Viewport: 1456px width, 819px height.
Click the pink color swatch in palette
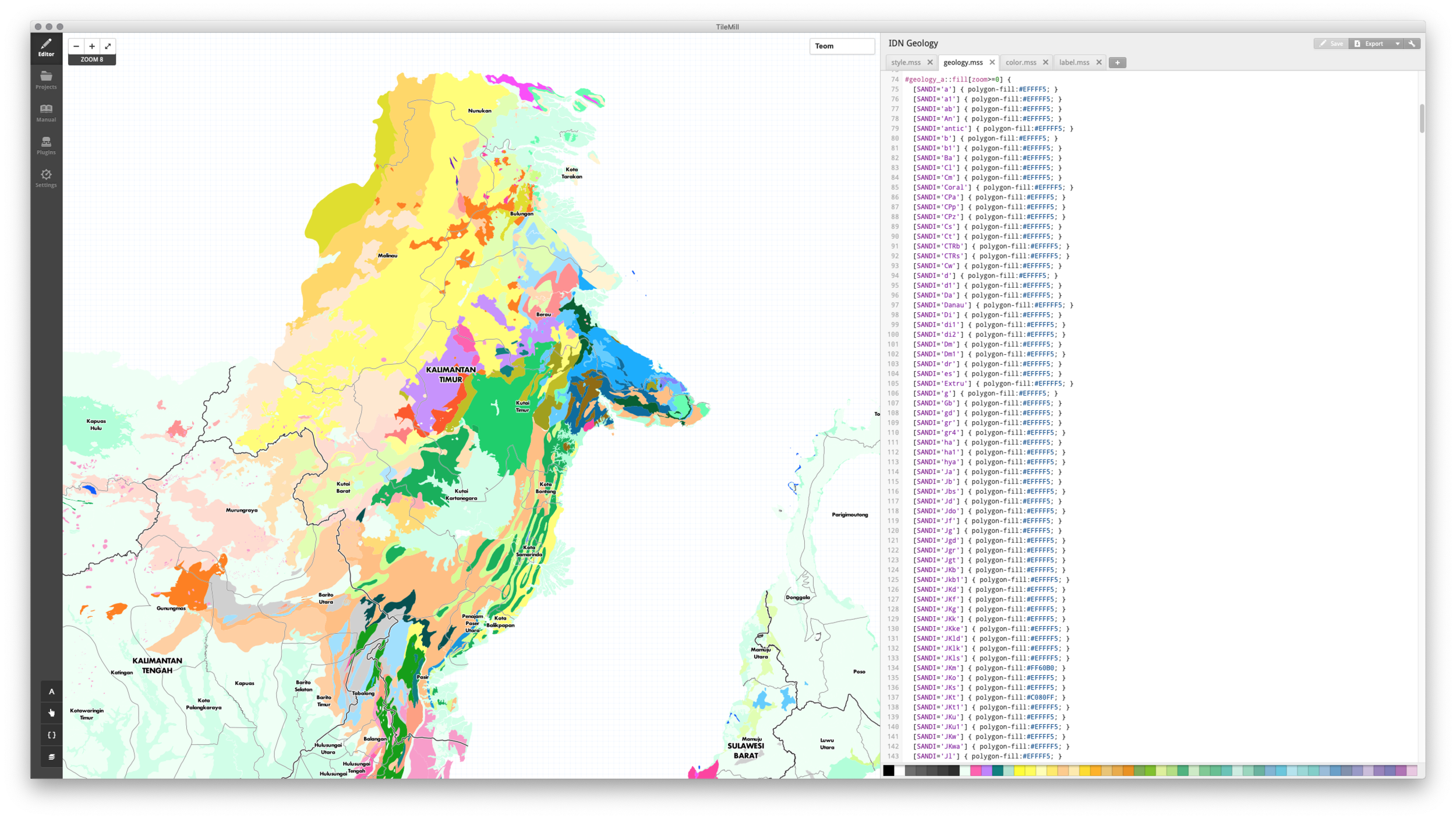click(976, 771)
